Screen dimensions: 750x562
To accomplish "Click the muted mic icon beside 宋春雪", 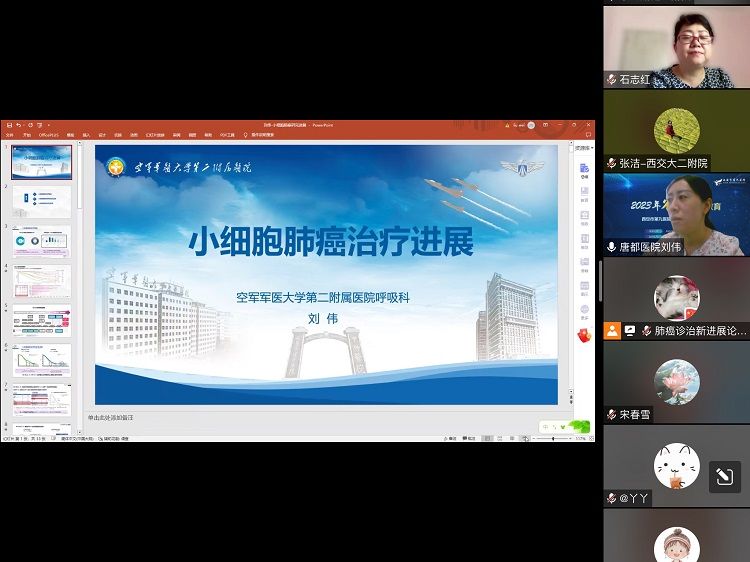I will point(611,414).
